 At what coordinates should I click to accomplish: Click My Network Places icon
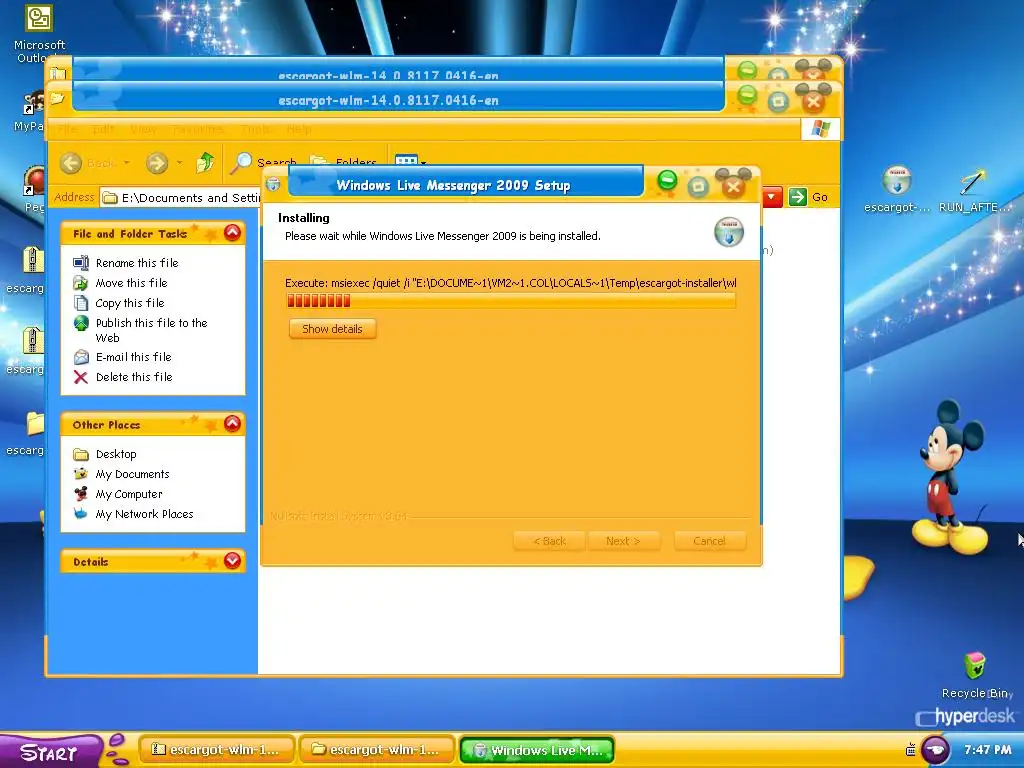tap(81, 514)
